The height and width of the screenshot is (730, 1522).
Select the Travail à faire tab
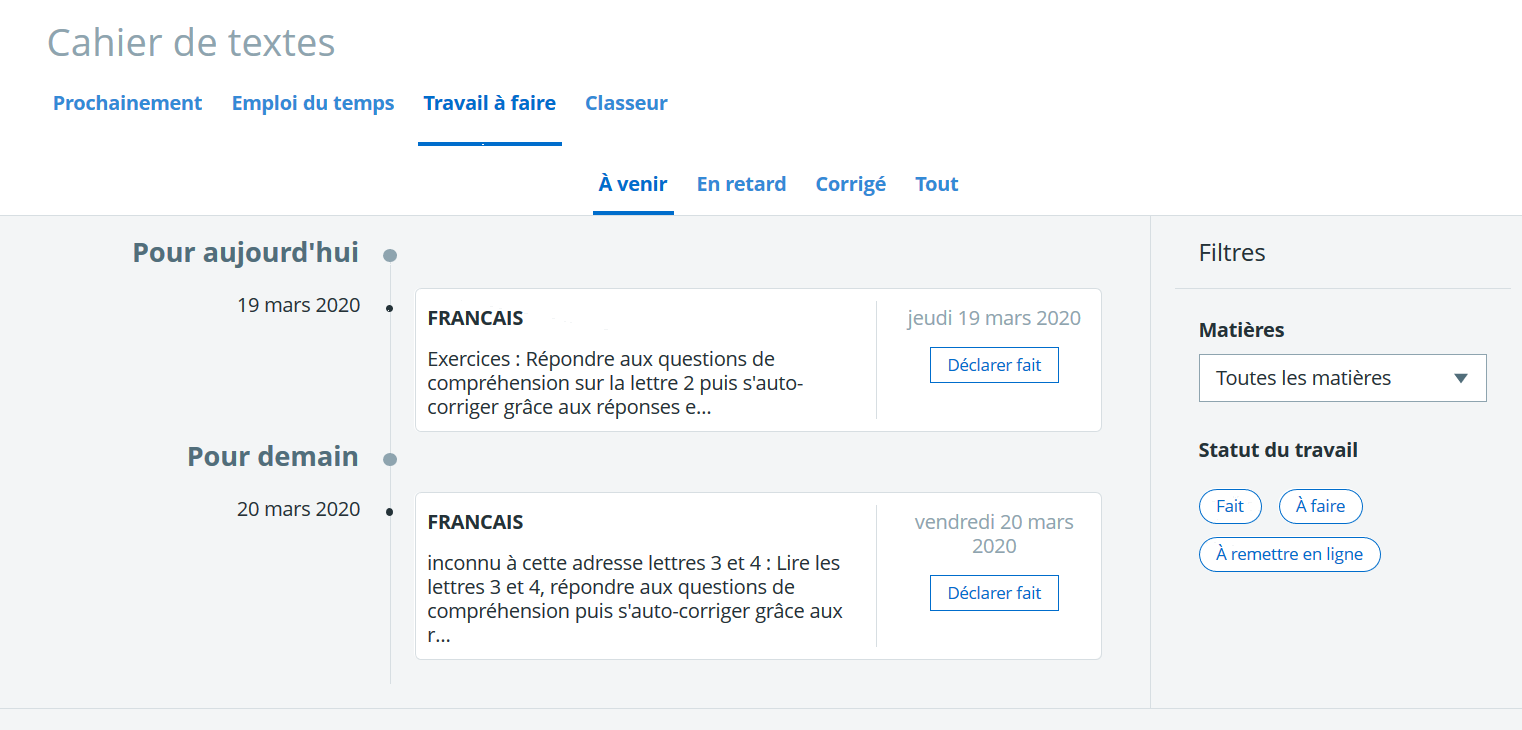coord(490,103)
